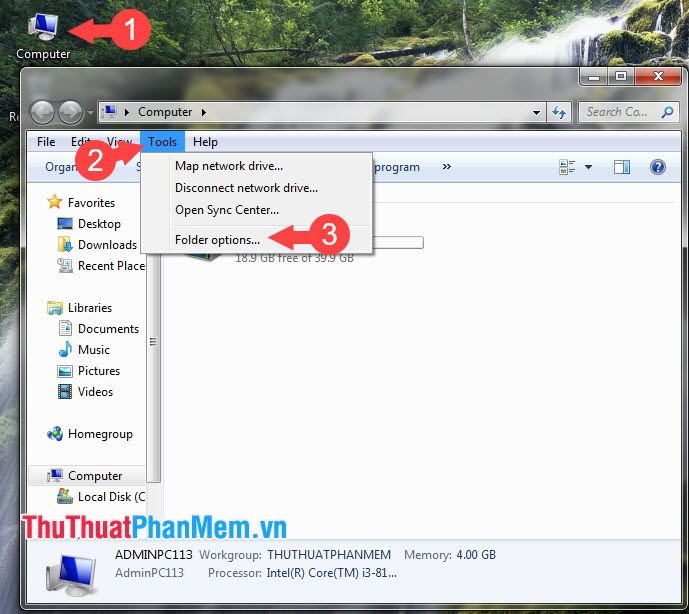Open the view options dropdown arrow
The image size is (689, 614).
click(588, 167)
